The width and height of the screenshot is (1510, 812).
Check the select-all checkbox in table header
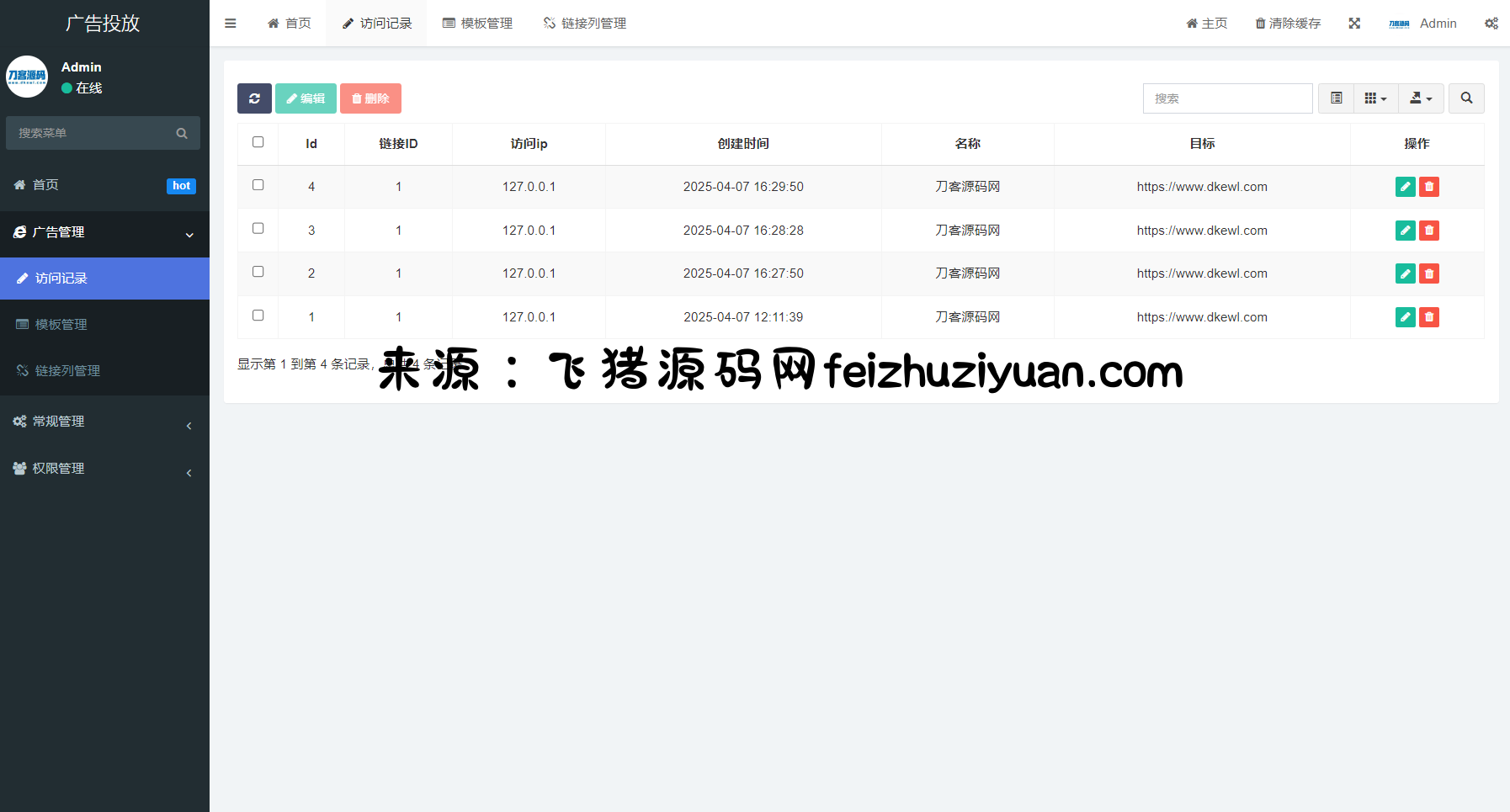pyautogui.click(x=258, y=142)
